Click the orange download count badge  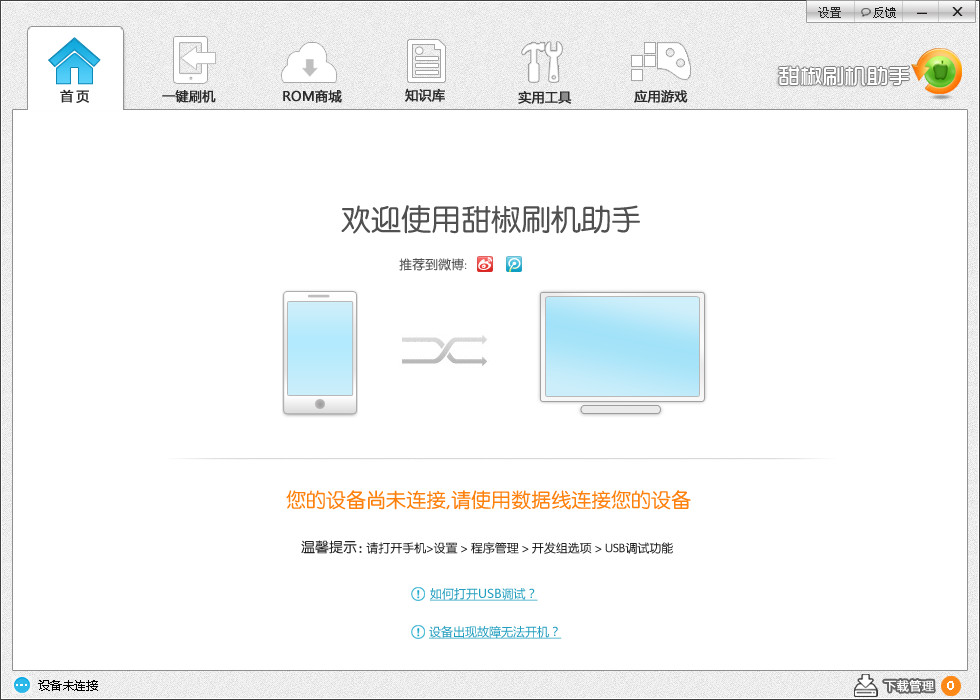[x=951, y=686]
